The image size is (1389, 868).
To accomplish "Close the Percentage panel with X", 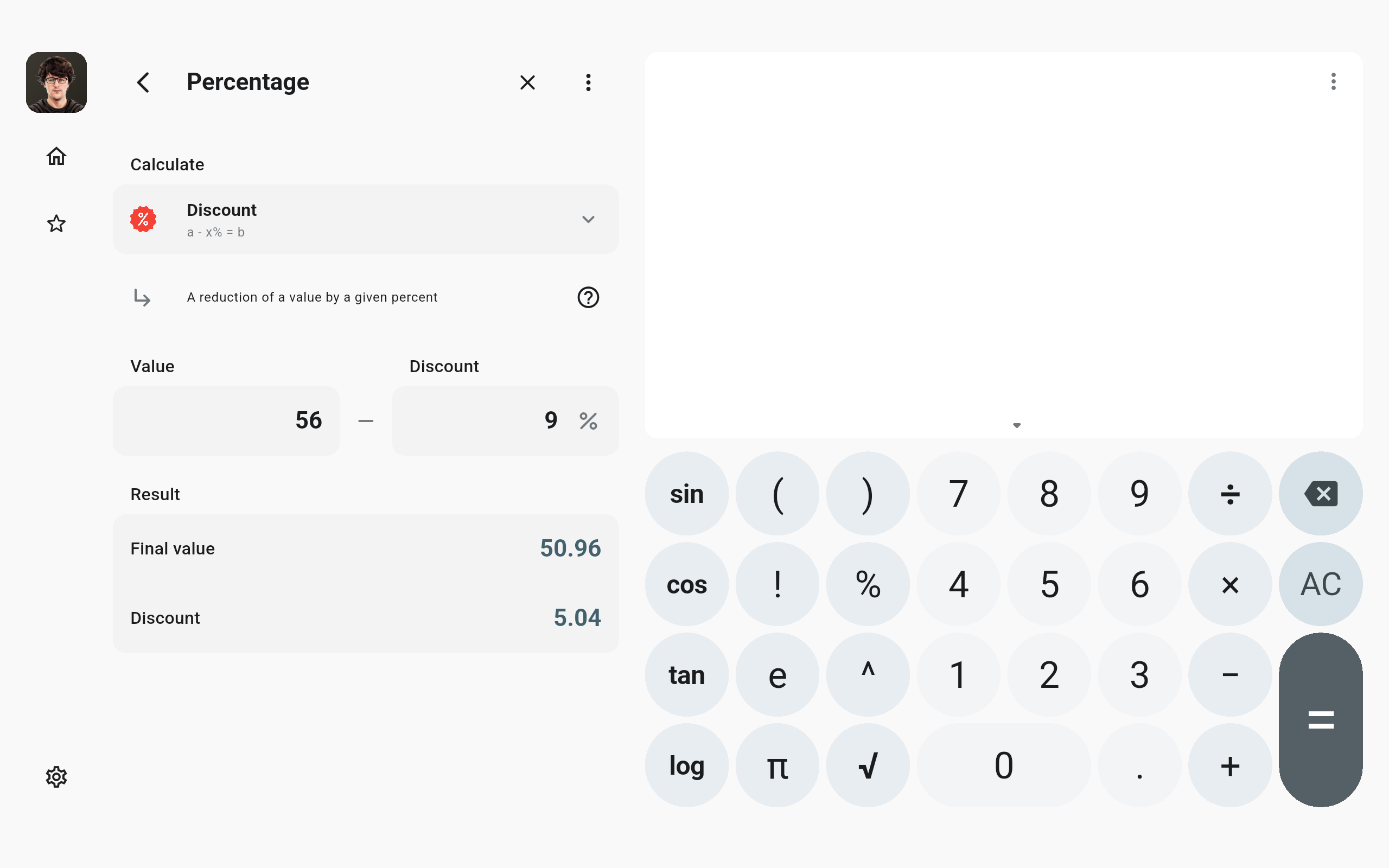I will tap(527, 82).
